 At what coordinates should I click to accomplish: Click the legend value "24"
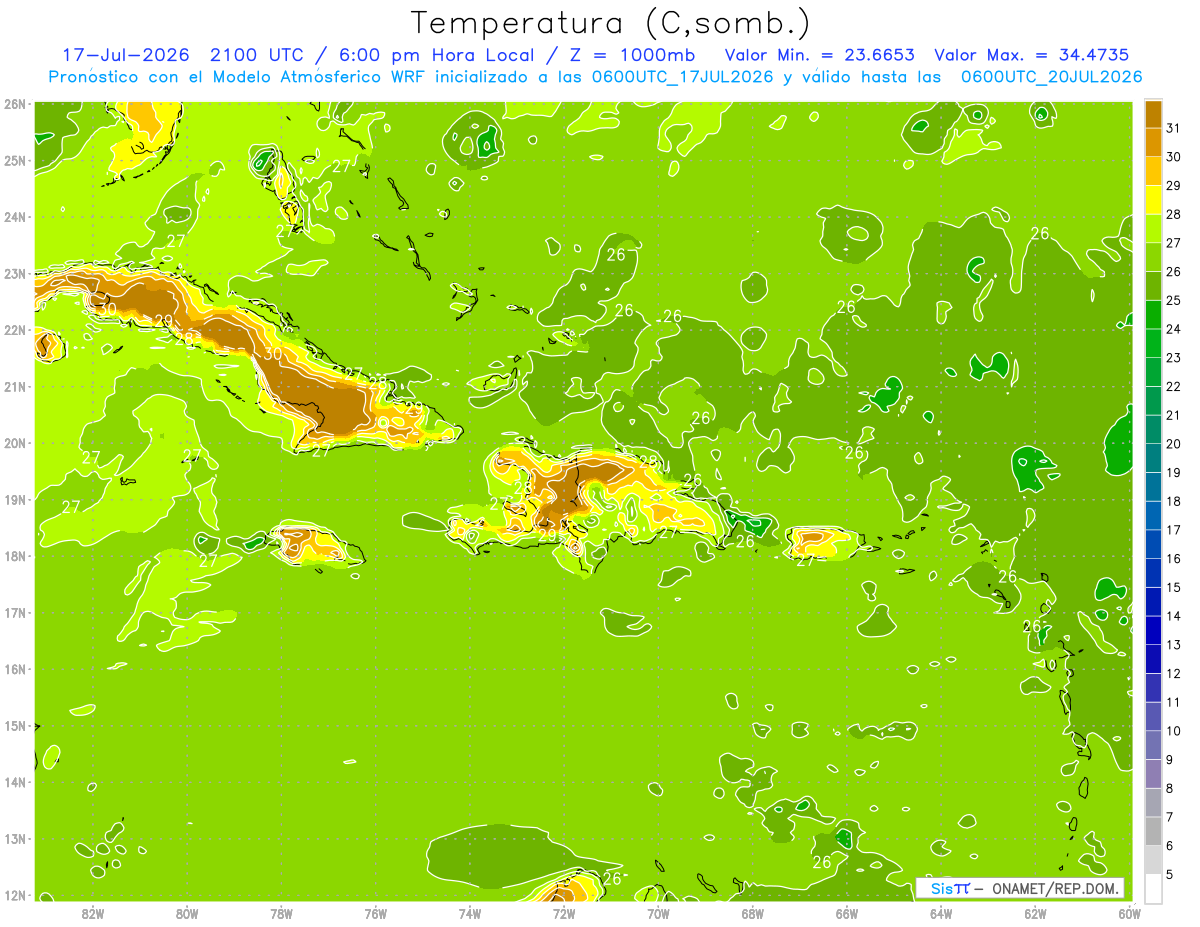pos(1173,329)
